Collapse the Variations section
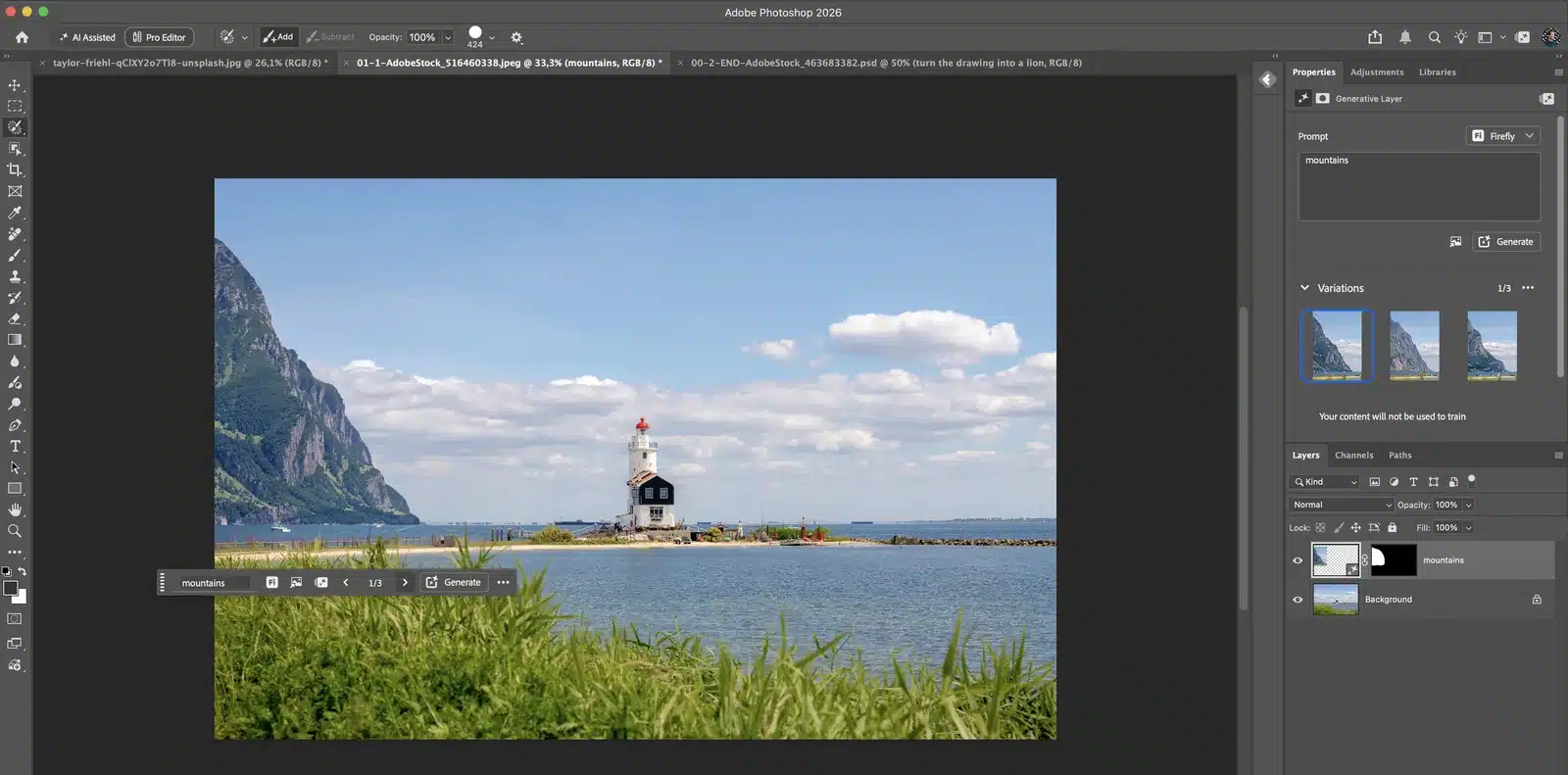 [1304, 288]
